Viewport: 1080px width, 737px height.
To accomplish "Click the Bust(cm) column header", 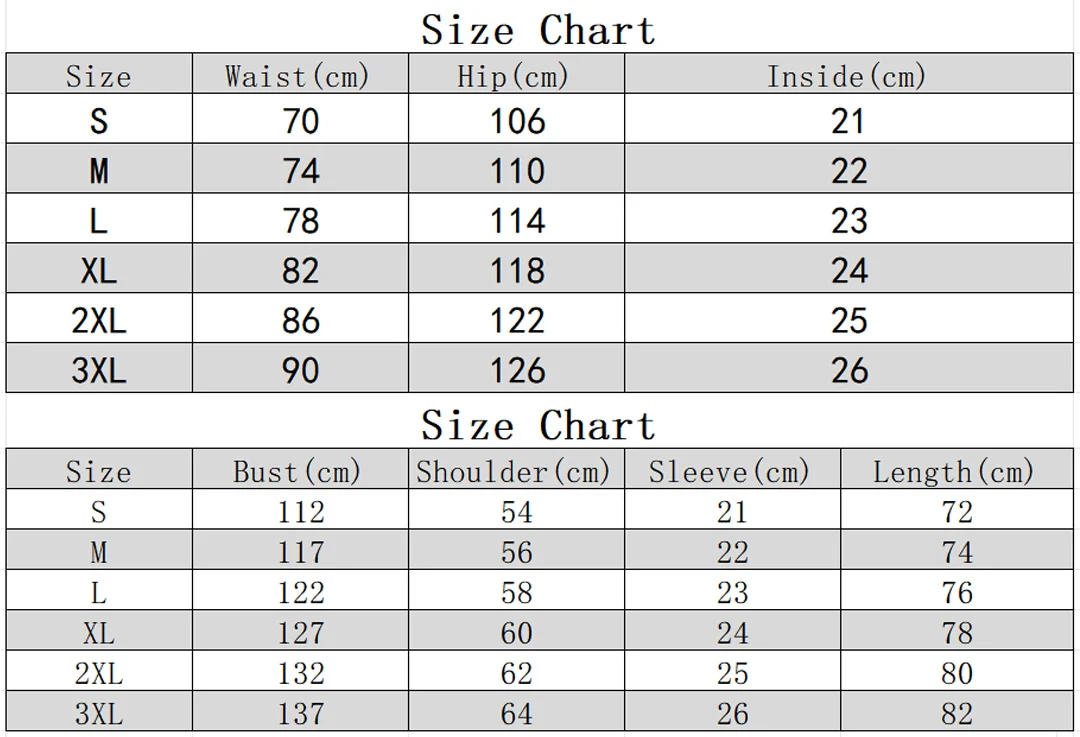I will pos(297,472).
